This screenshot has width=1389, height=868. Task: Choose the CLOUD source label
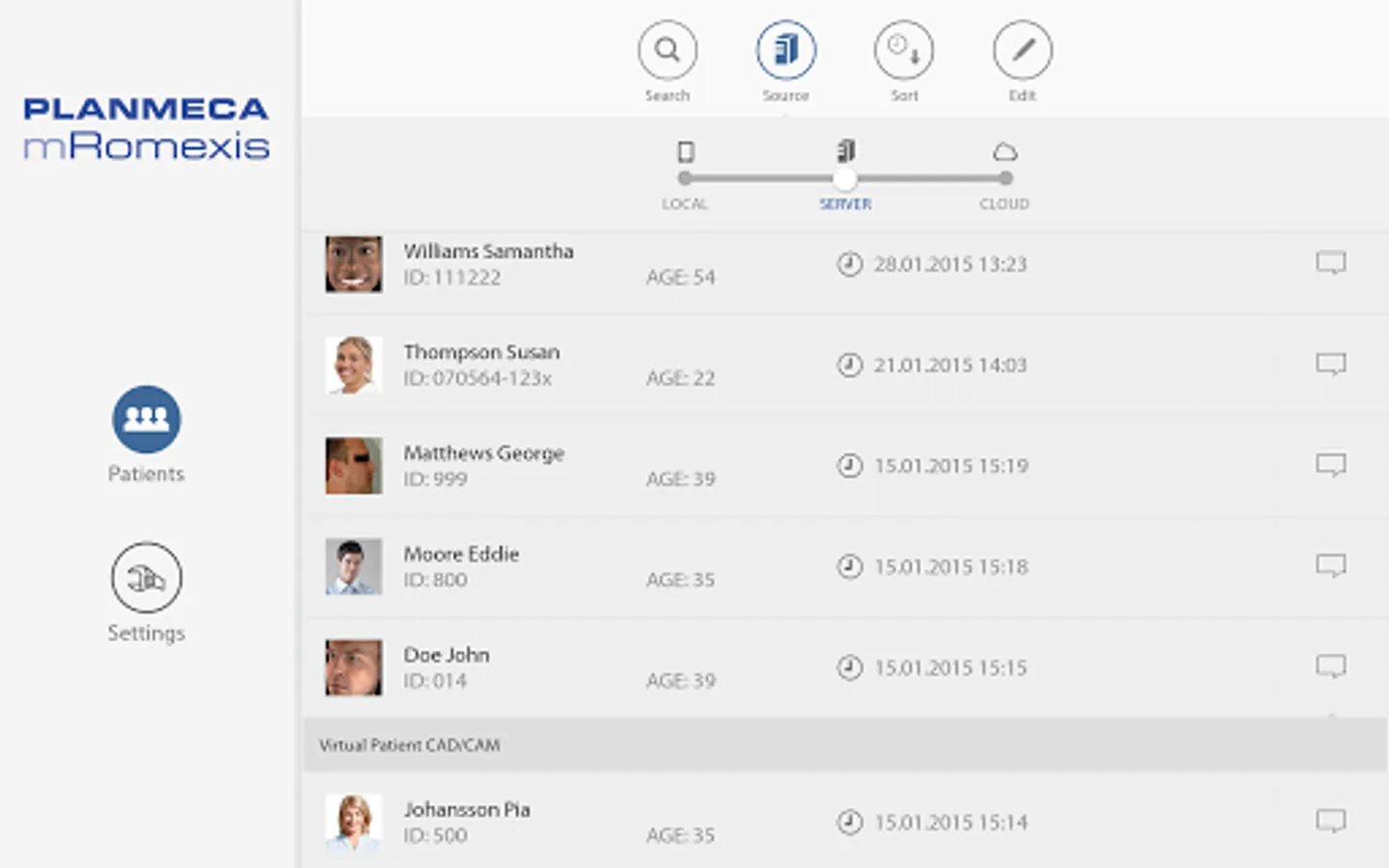coord(1005,204)
